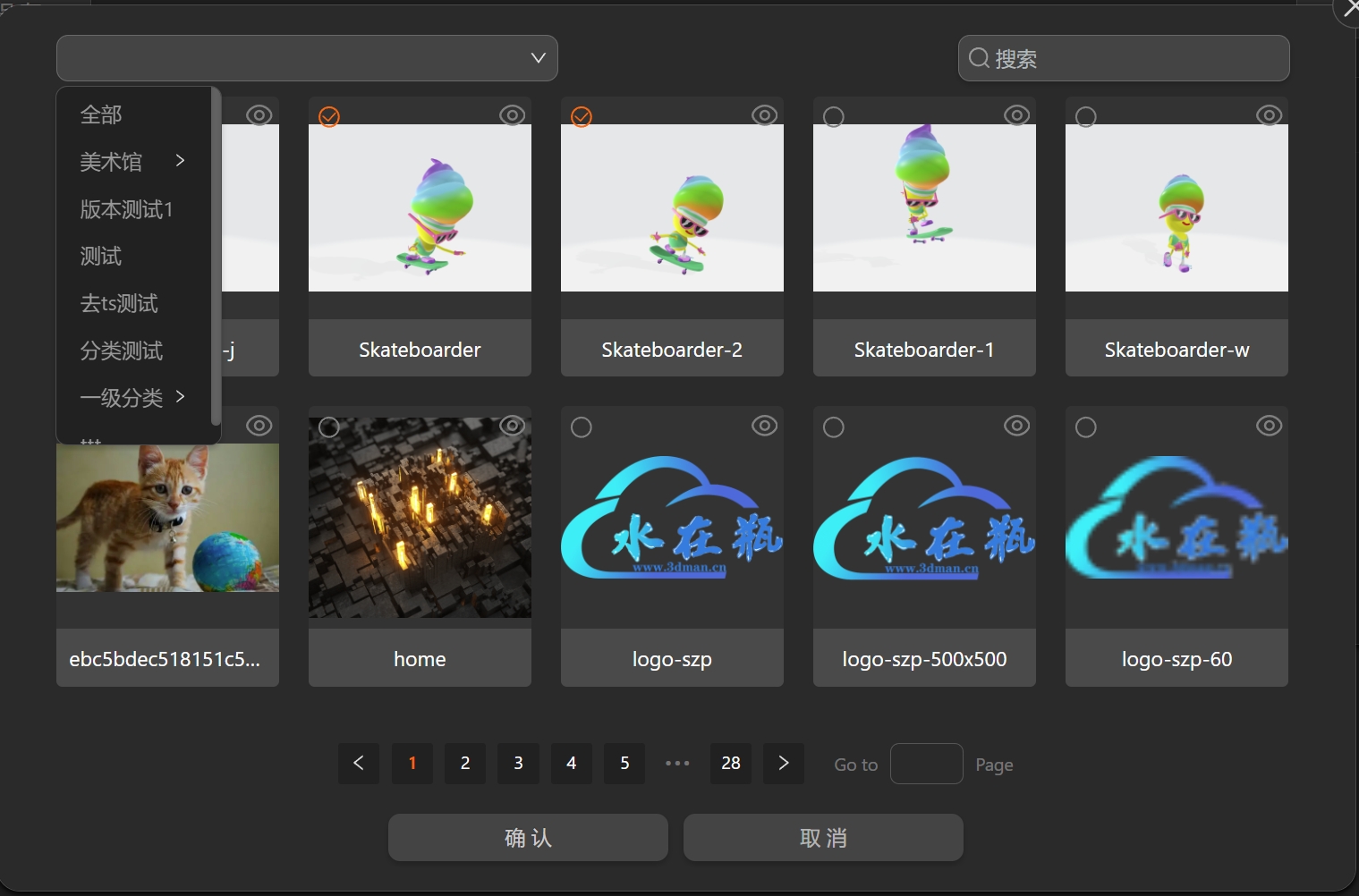Open the Skateboarder-1 thumbnail

pos(924,207)
